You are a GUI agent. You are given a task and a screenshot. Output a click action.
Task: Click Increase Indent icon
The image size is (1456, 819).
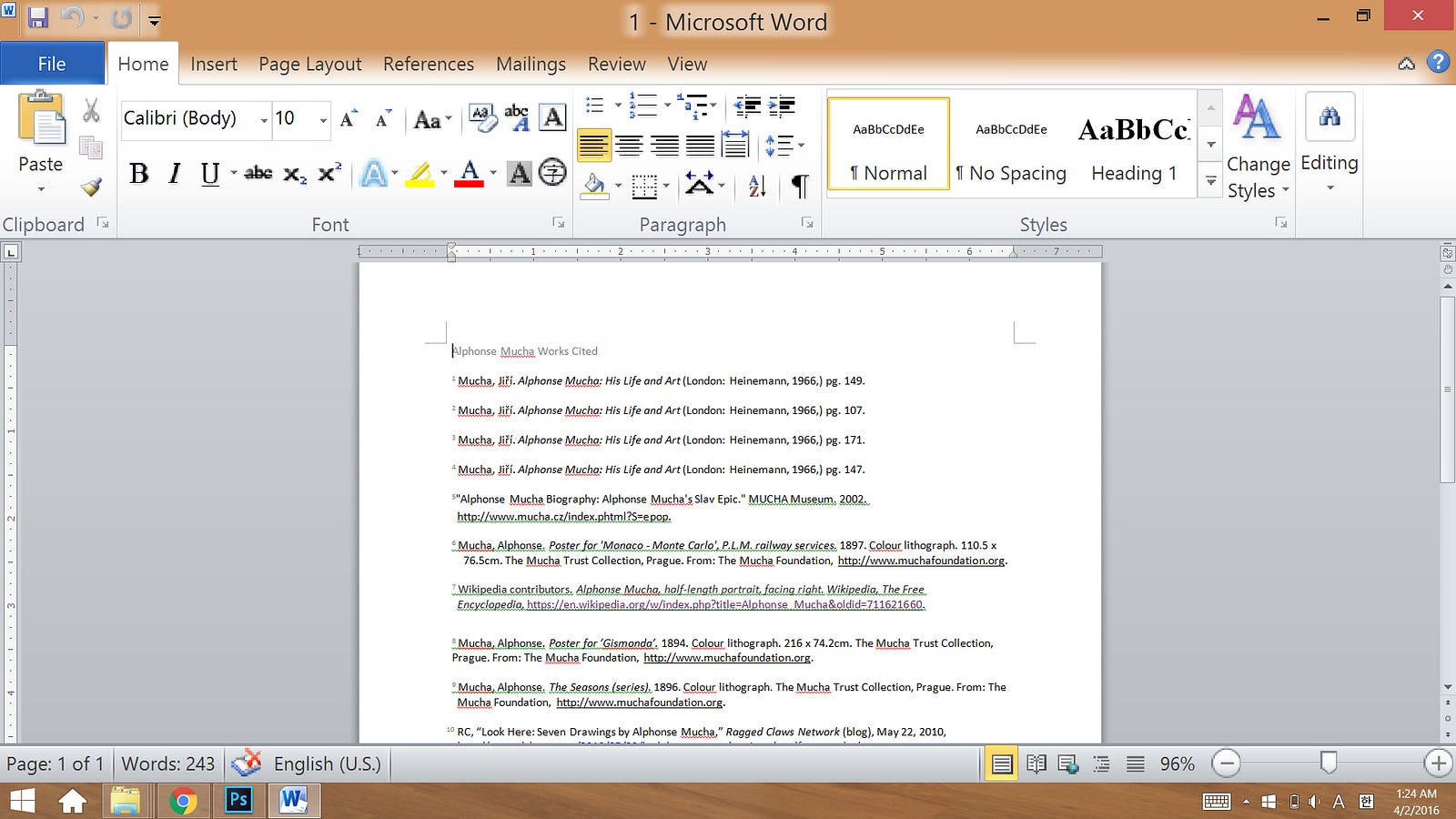782,106
